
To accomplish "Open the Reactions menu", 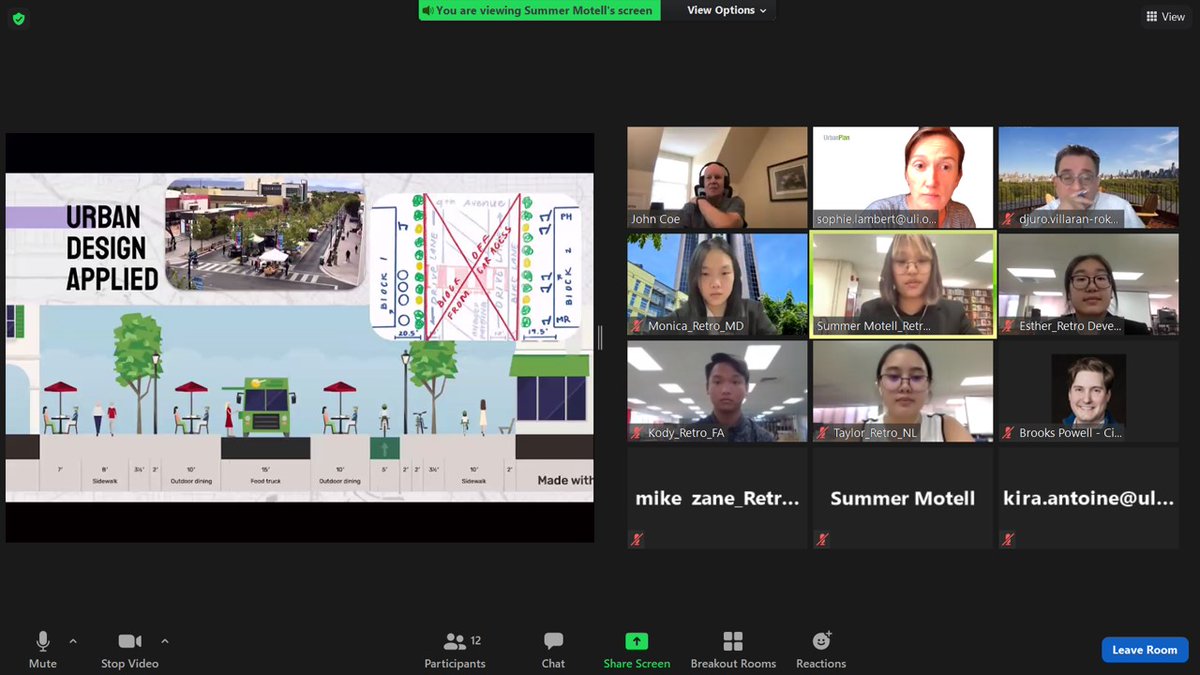I will (x=821, y=649).
